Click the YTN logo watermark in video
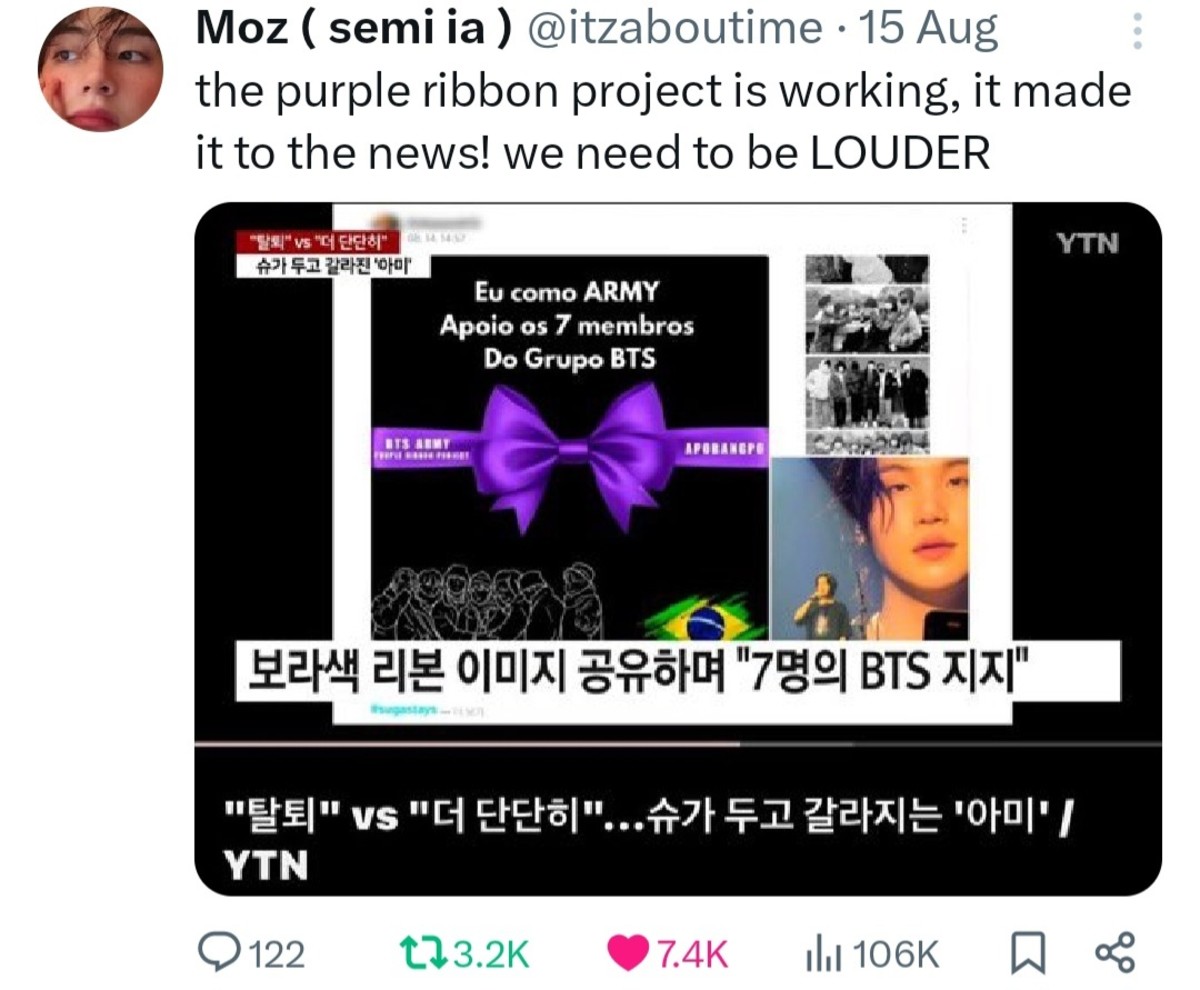1200x990 pixels. pyautogui.click(x=1088, y=242)
